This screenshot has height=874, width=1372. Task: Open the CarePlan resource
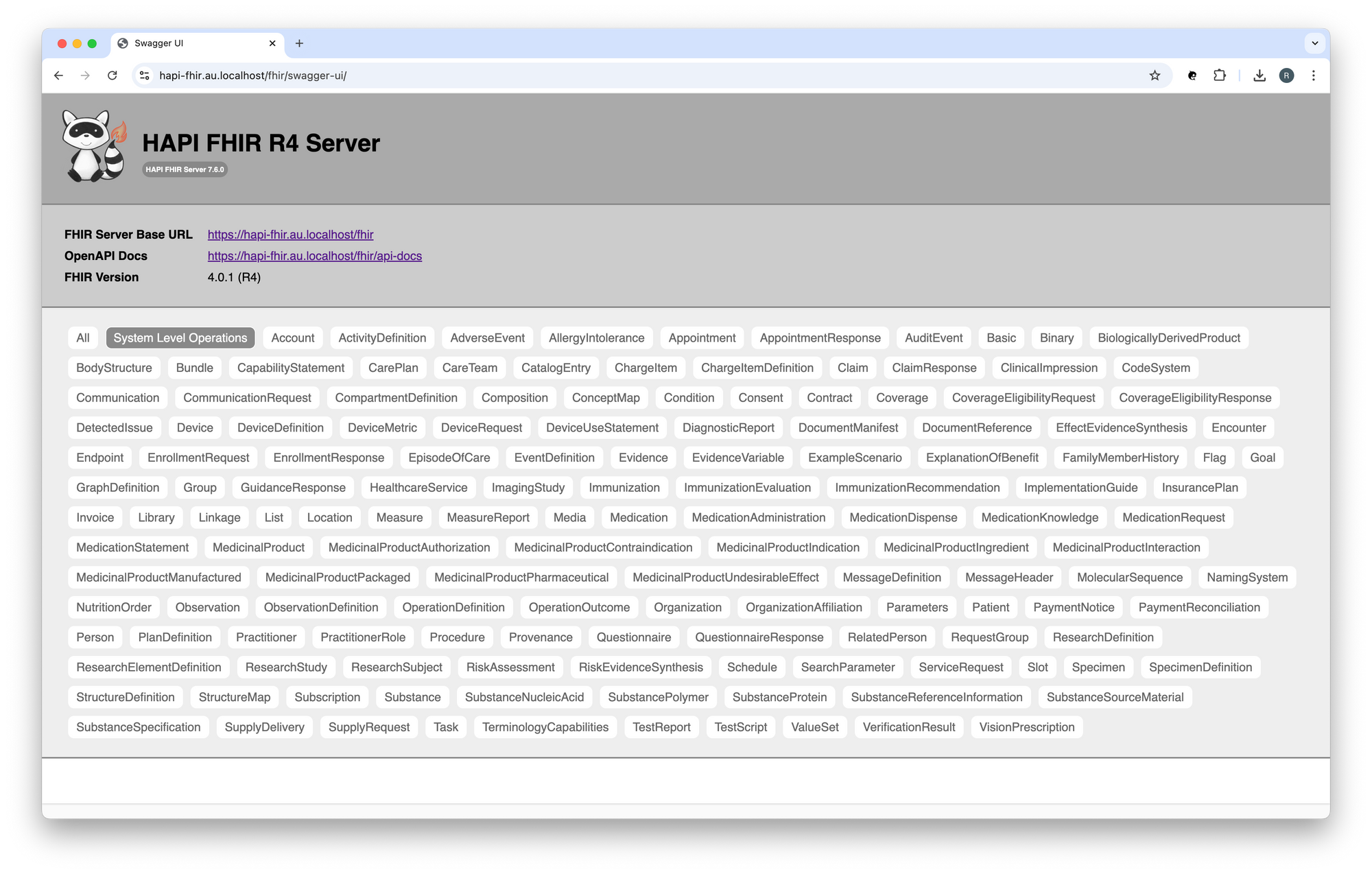point(393,368)
